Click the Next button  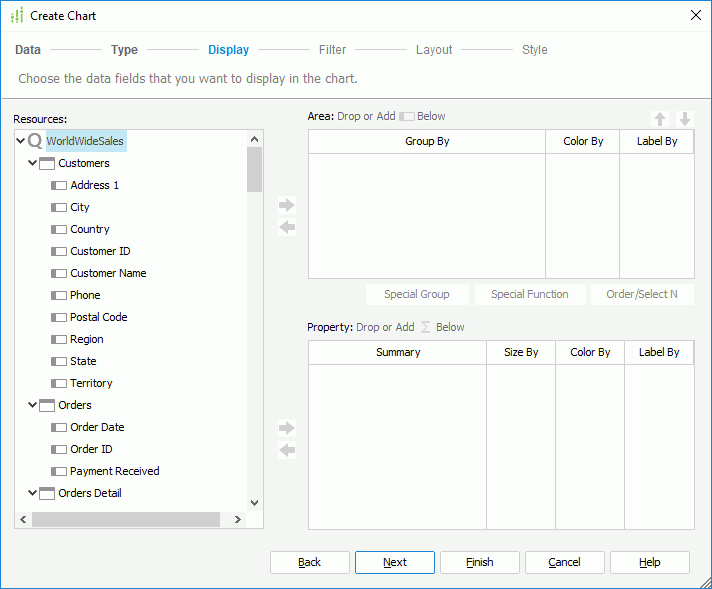(x=395, y=562)
